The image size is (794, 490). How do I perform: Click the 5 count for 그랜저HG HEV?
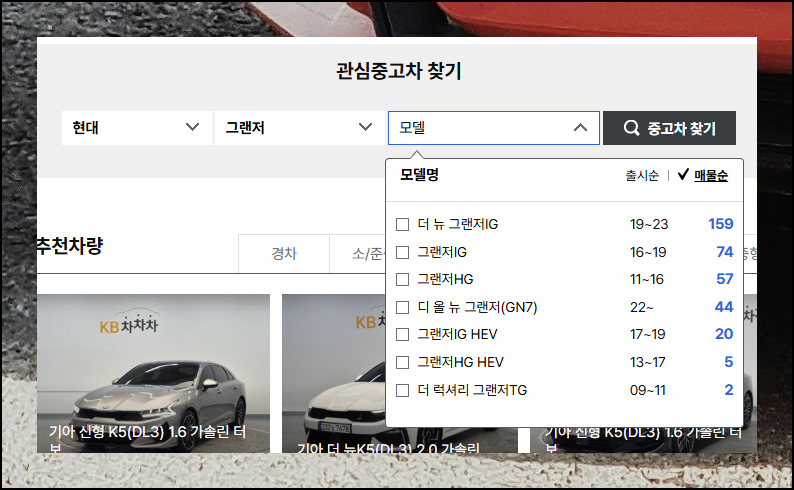pos(729,362)
